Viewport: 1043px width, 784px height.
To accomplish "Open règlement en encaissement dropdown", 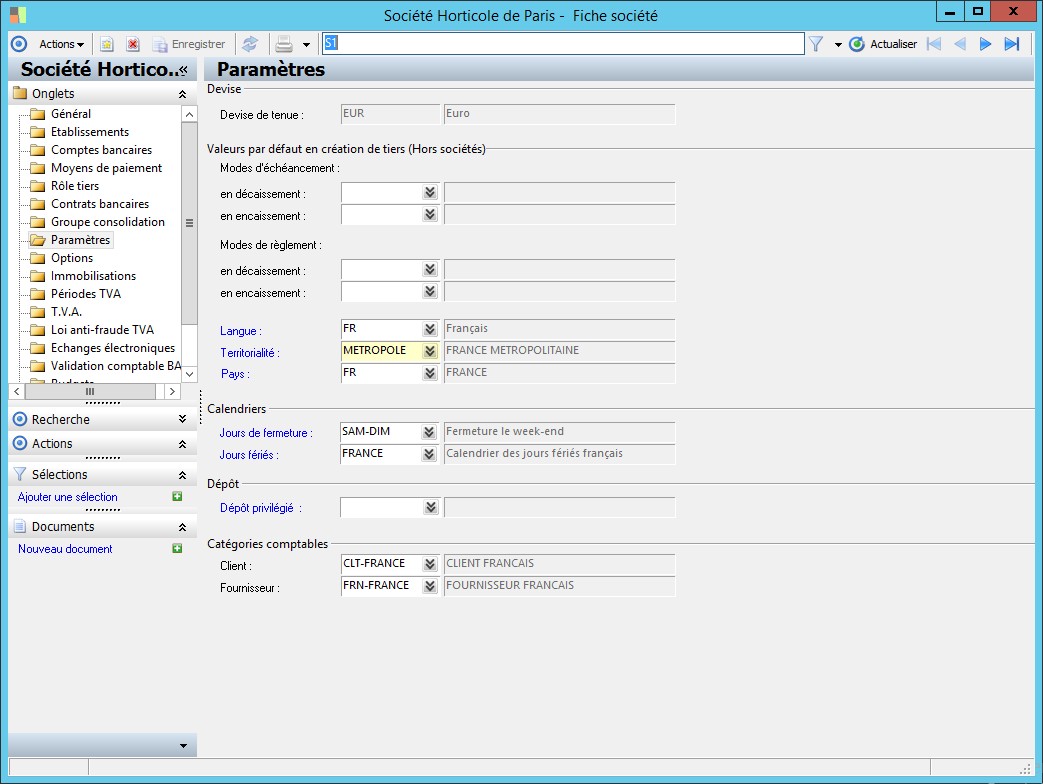I will [x=430, y=292].
